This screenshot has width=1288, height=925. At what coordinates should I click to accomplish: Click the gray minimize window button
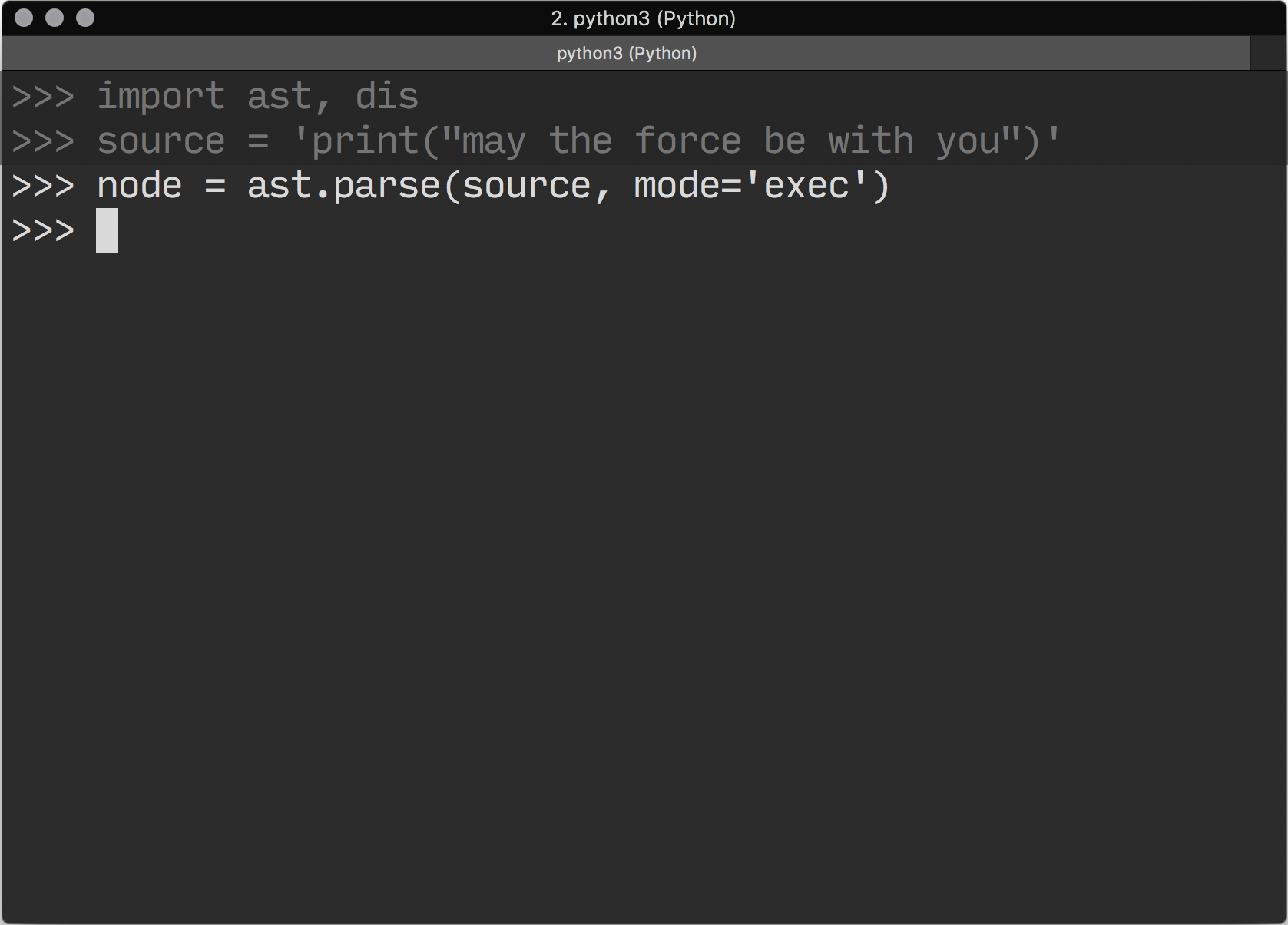(x=55, y=18)
